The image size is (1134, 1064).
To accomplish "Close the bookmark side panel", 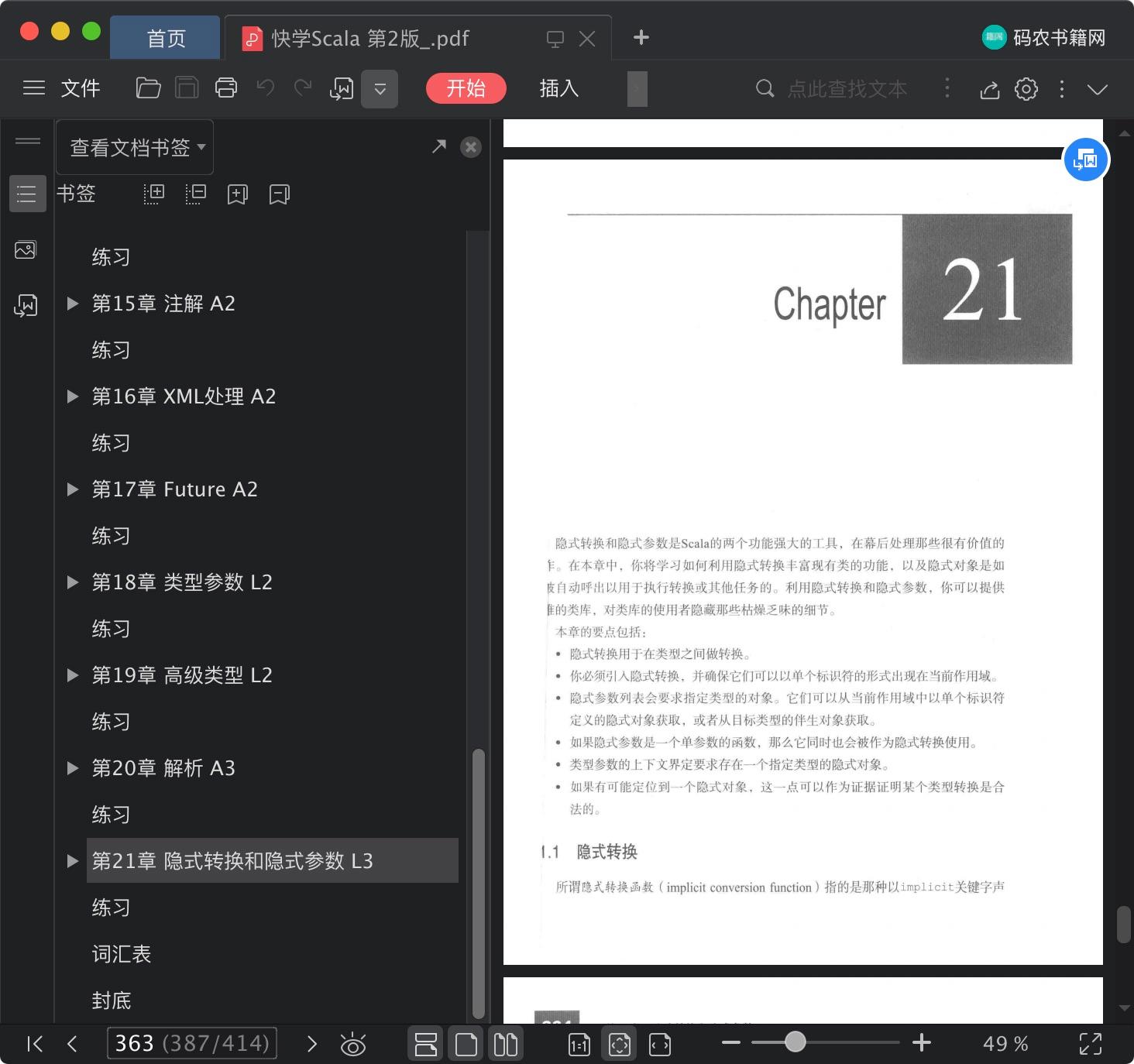I will (x=471, y=147).
